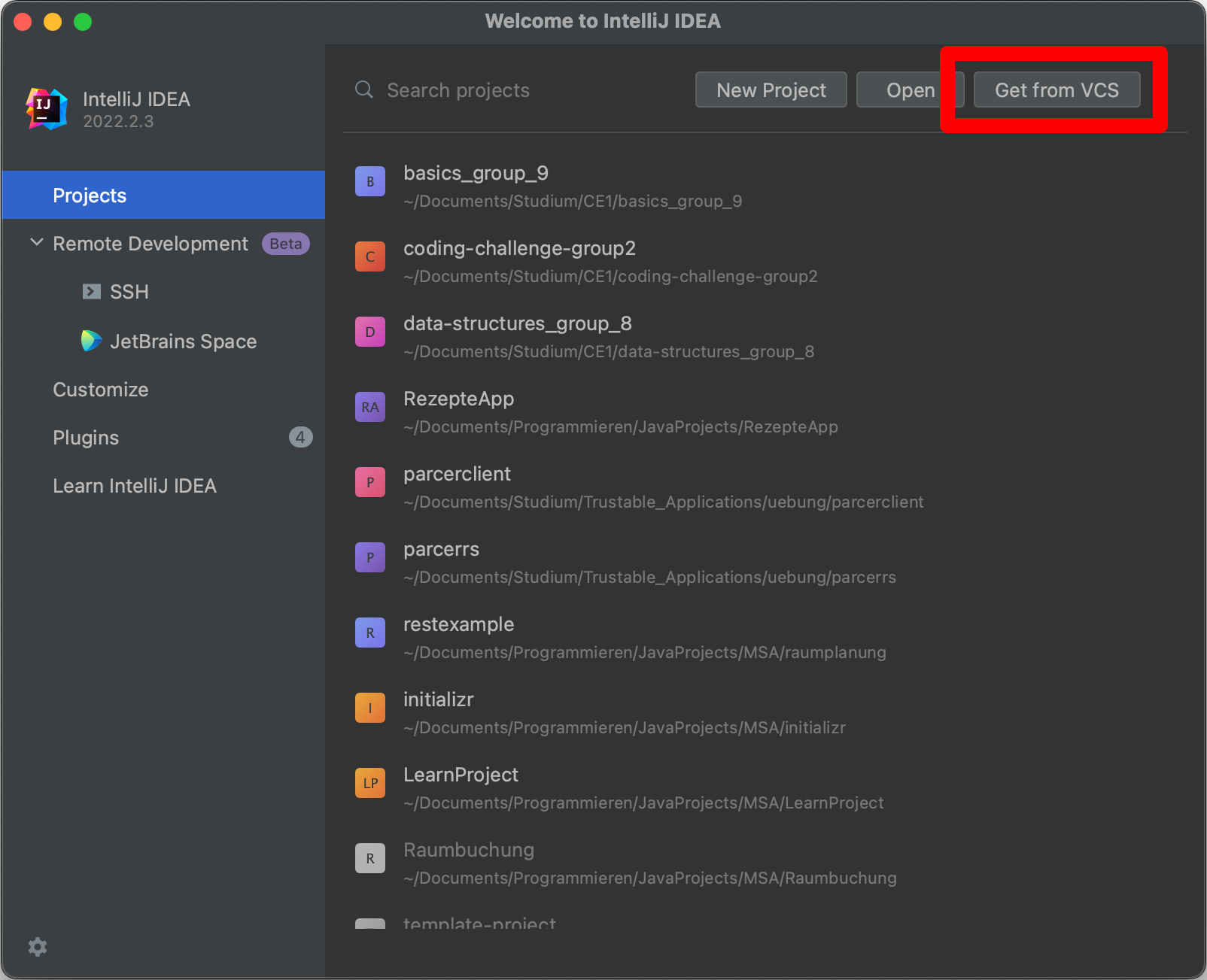The height and width of the screenshot is (980, 1207).
Task: Click the version text 2022.2.3
Action: click(118, 122)
